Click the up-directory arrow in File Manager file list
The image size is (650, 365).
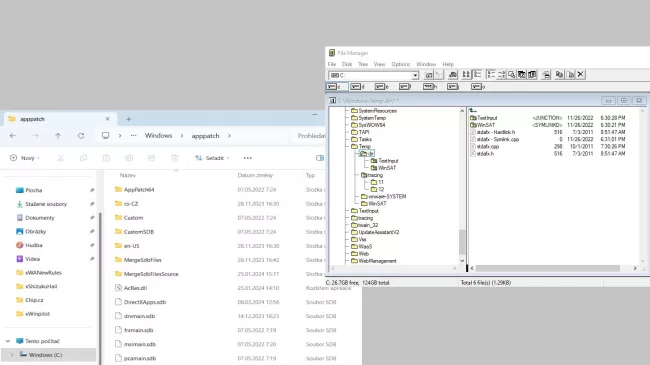click(x=473, y=111)
